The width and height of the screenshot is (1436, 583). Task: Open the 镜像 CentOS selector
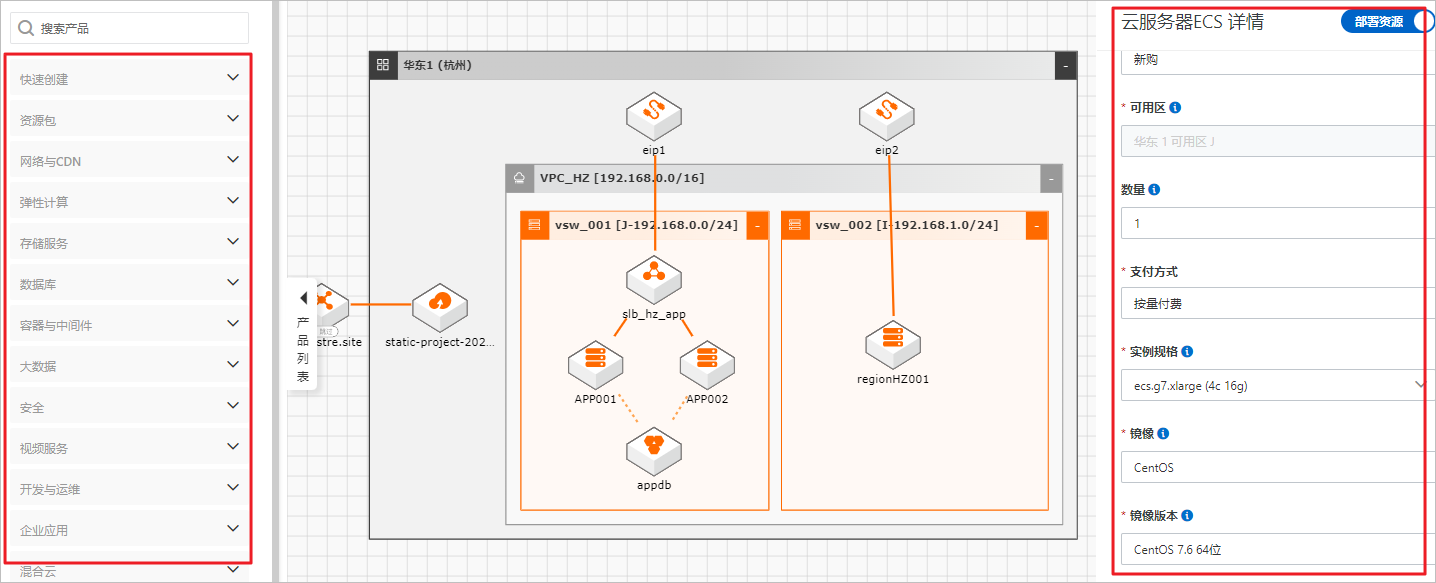click(1278, 467)
